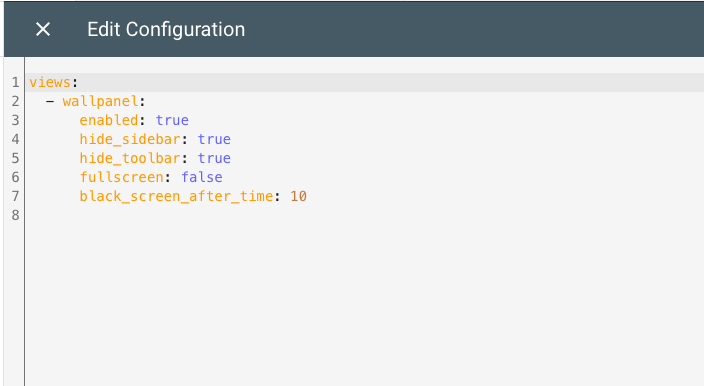Click line number 6 in the gutter

tap(16, 177)
